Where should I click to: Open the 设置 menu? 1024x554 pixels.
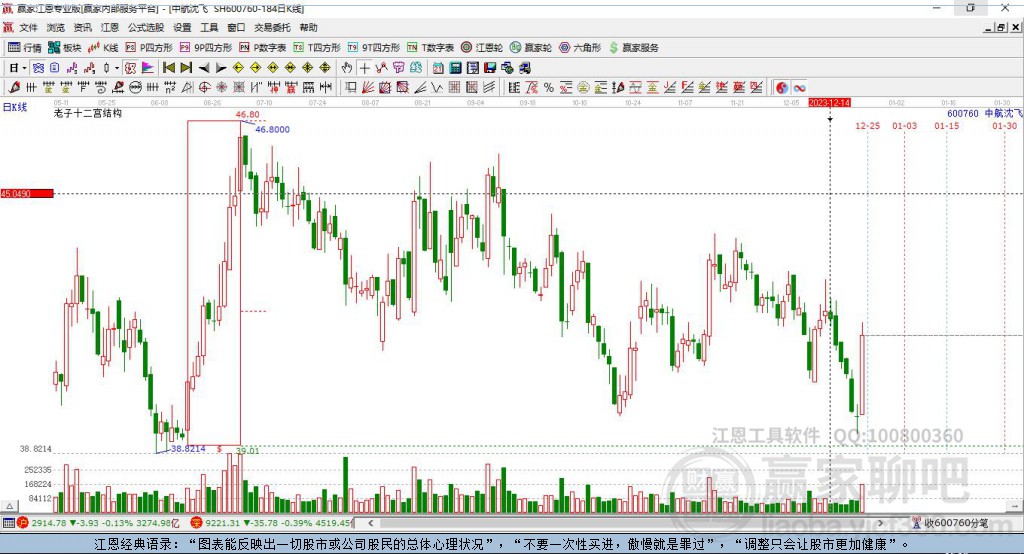tap(182, 27)
